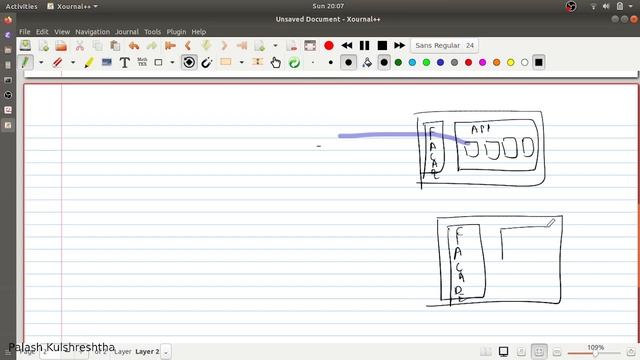Pick the blue color swatch
This screenshot has height=360, width=640.
440,62
